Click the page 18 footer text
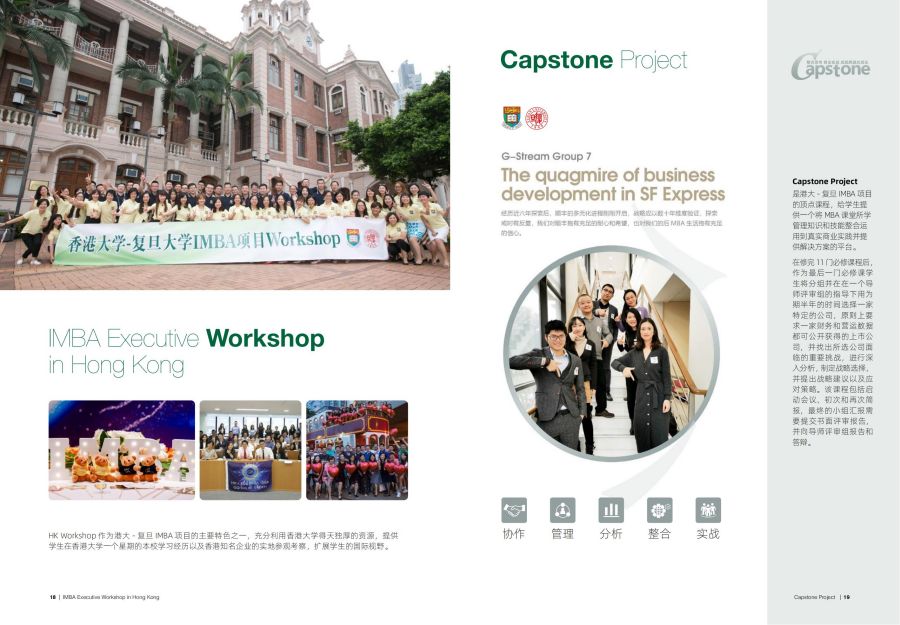This screenshot has width=900, height=625. (104, 597)
